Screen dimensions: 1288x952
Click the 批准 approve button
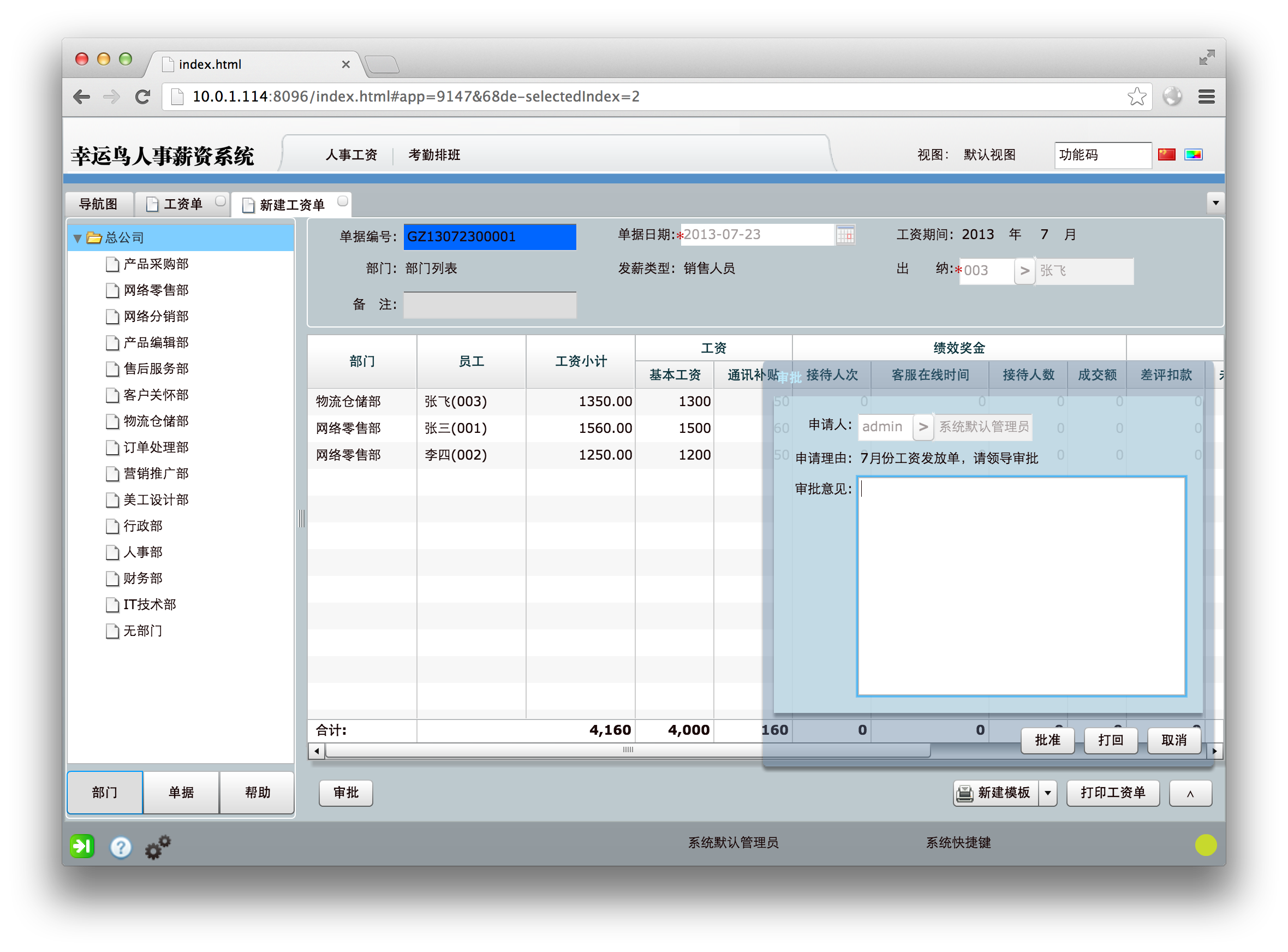1048,740
